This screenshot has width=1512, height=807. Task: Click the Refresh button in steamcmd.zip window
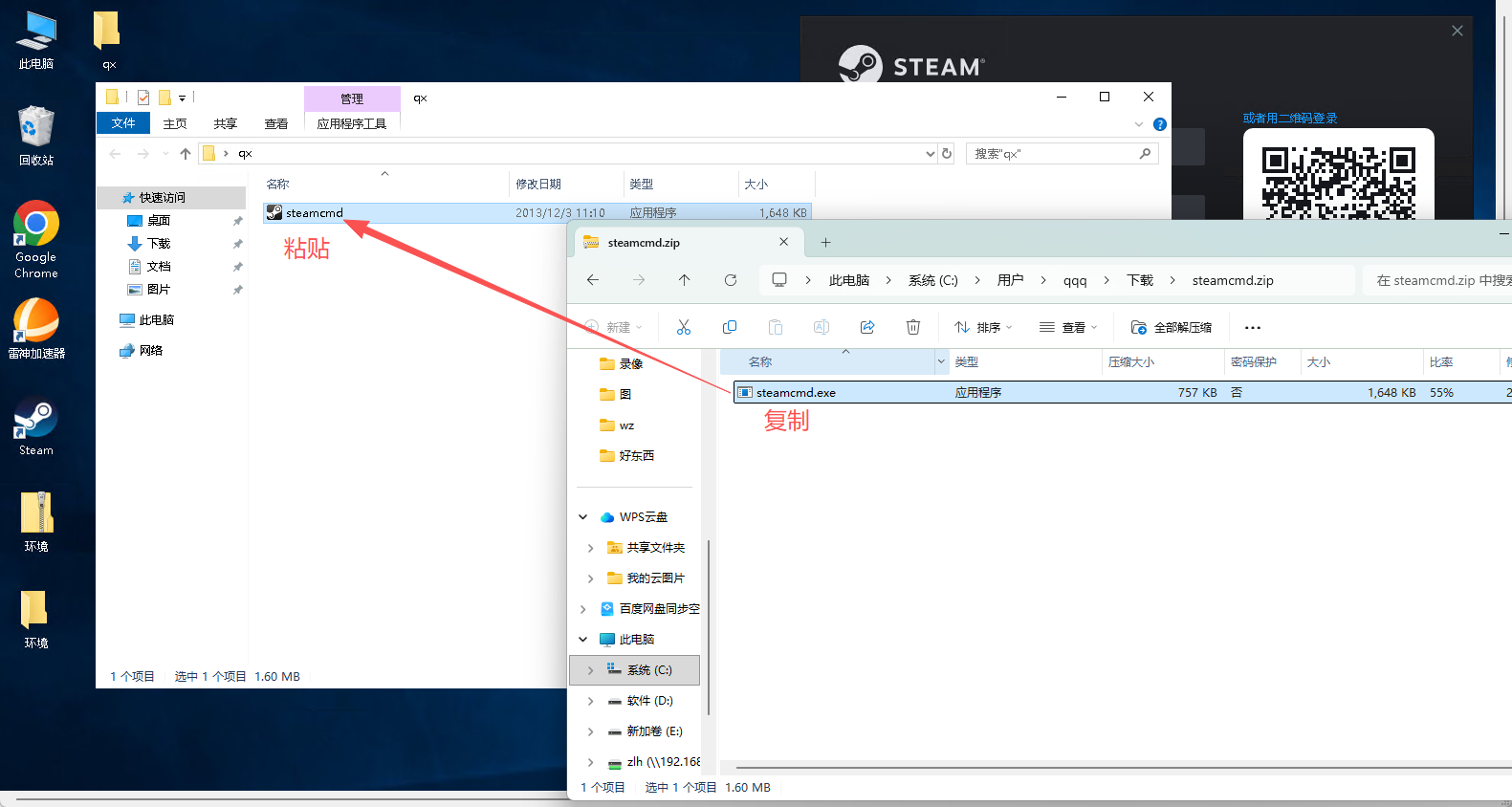(x=731, y=280)
